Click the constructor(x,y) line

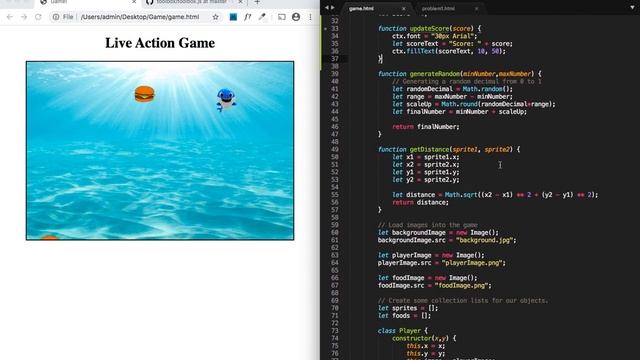click(x=424, y=338)
